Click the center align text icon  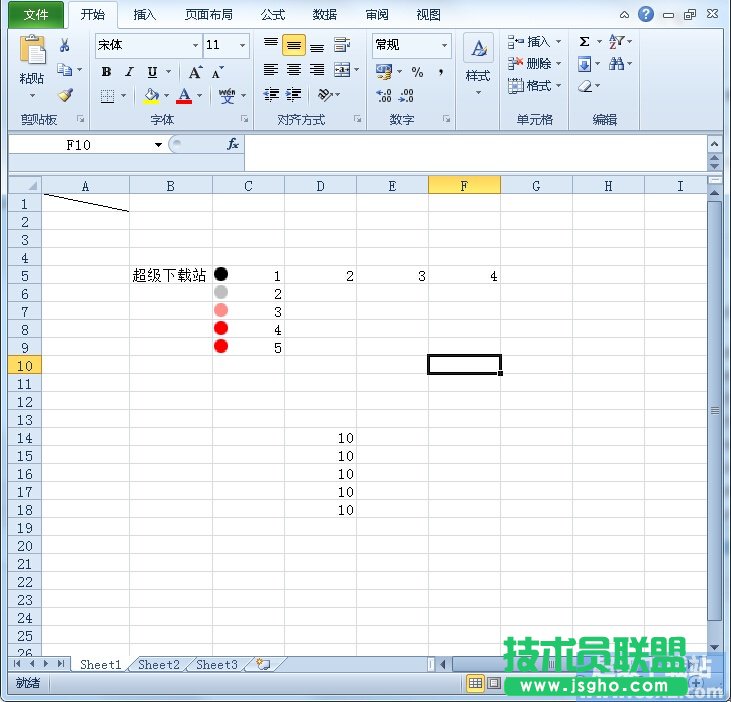coord(293,70)
